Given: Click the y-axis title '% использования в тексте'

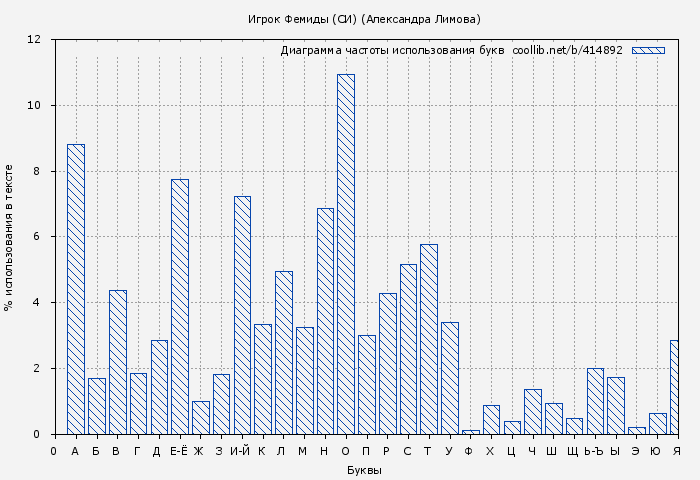Looking at the screenshot, I should pos(9,237).
